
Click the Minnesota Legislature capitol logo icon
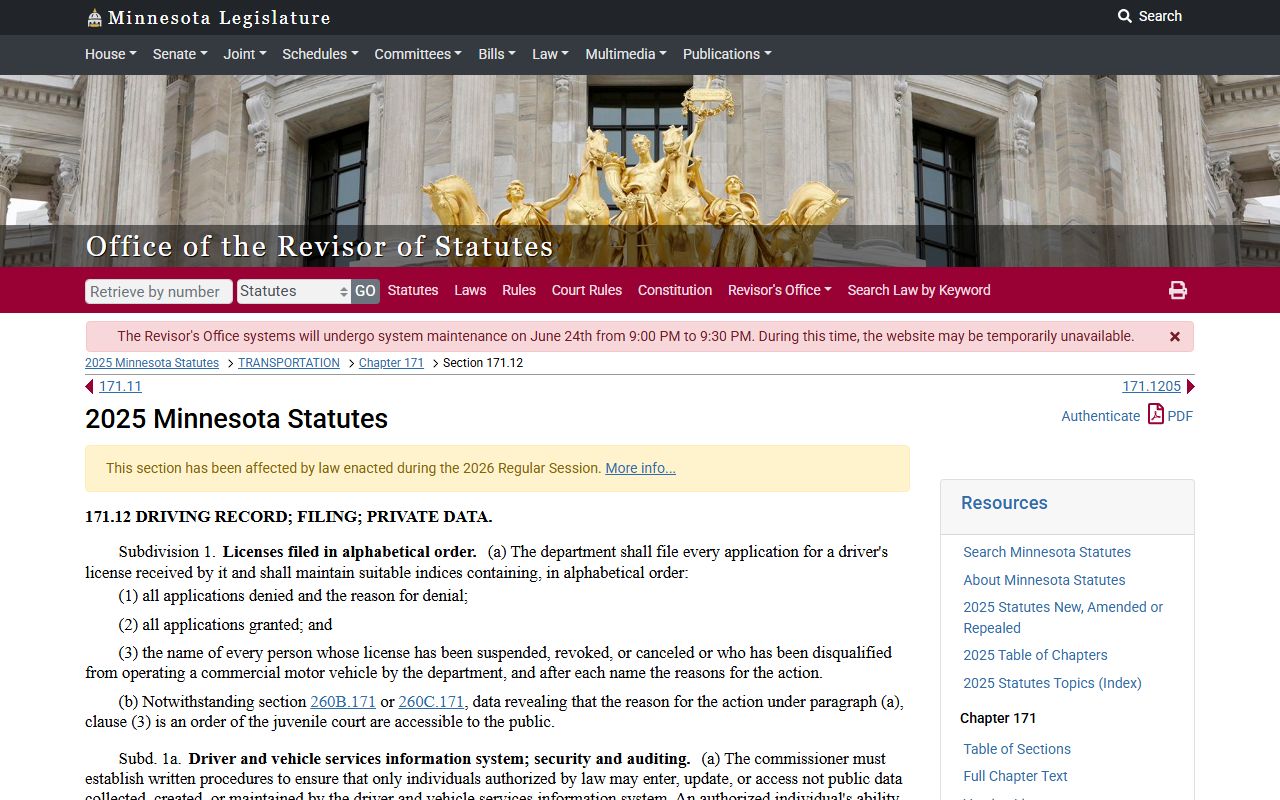coord(94,18)
